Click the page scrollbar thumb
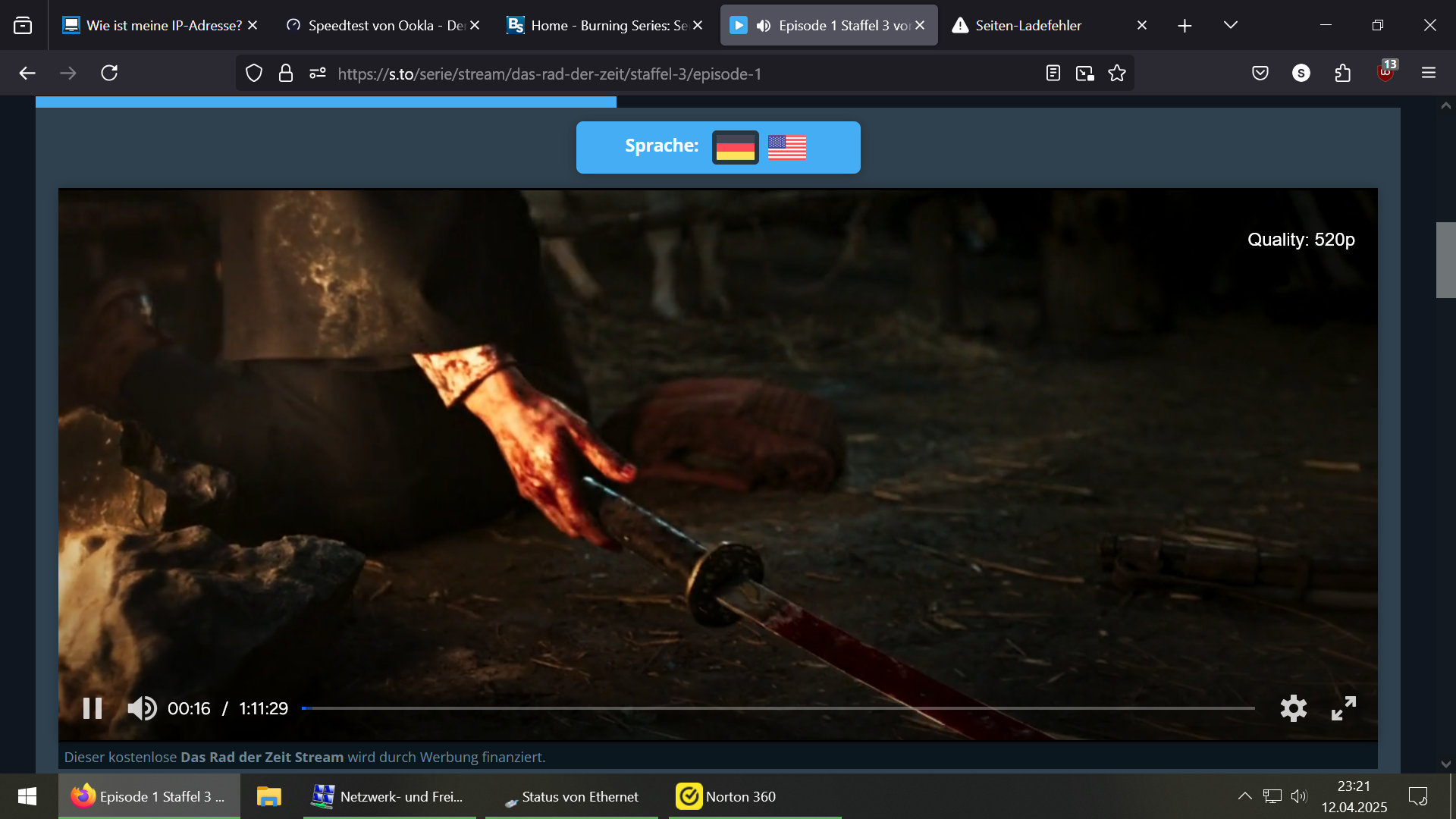 click(x=1445, y=259)
